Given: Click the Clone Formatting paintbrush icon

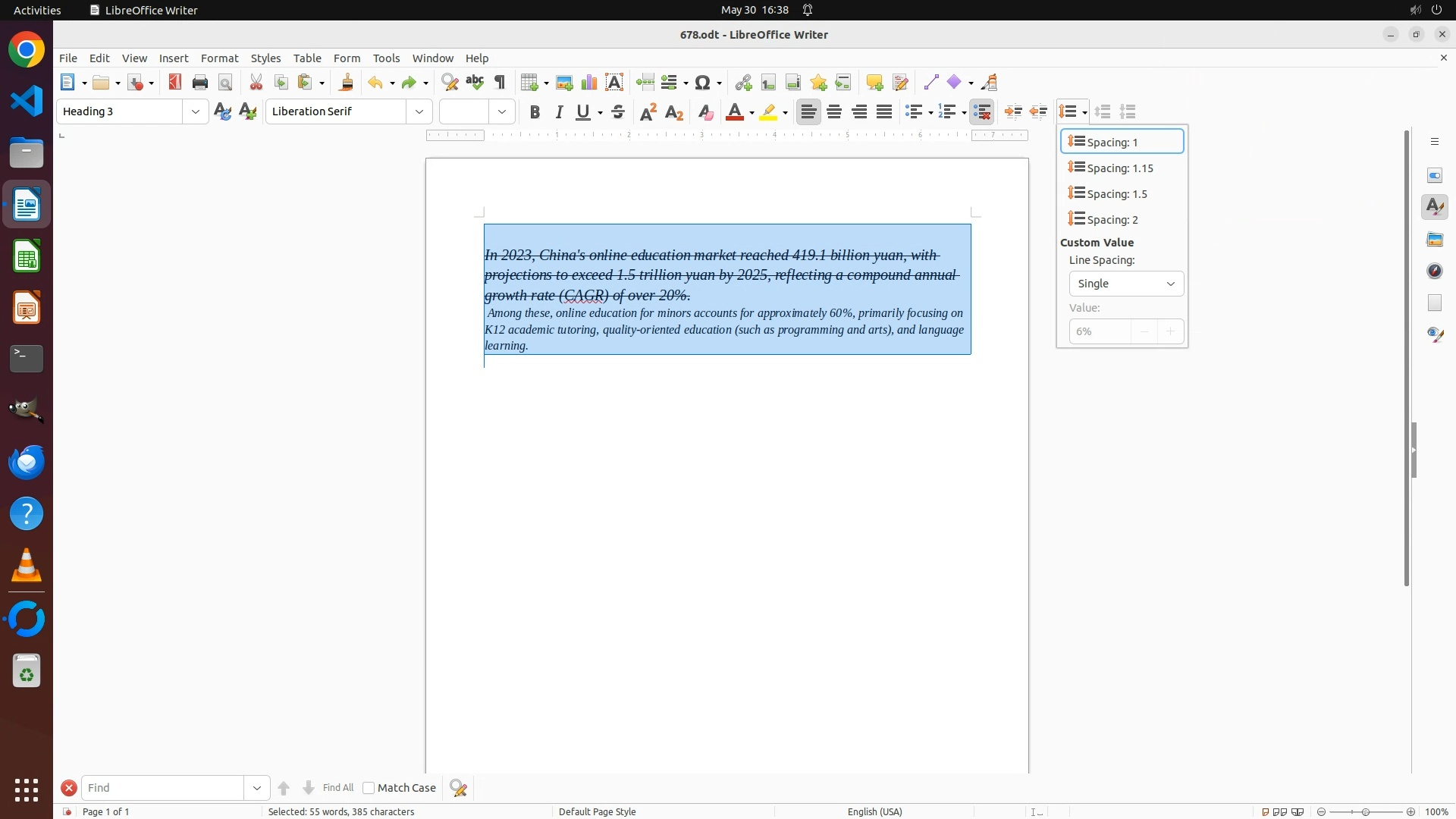Looking at the screenshot, I should coord(347,83).
